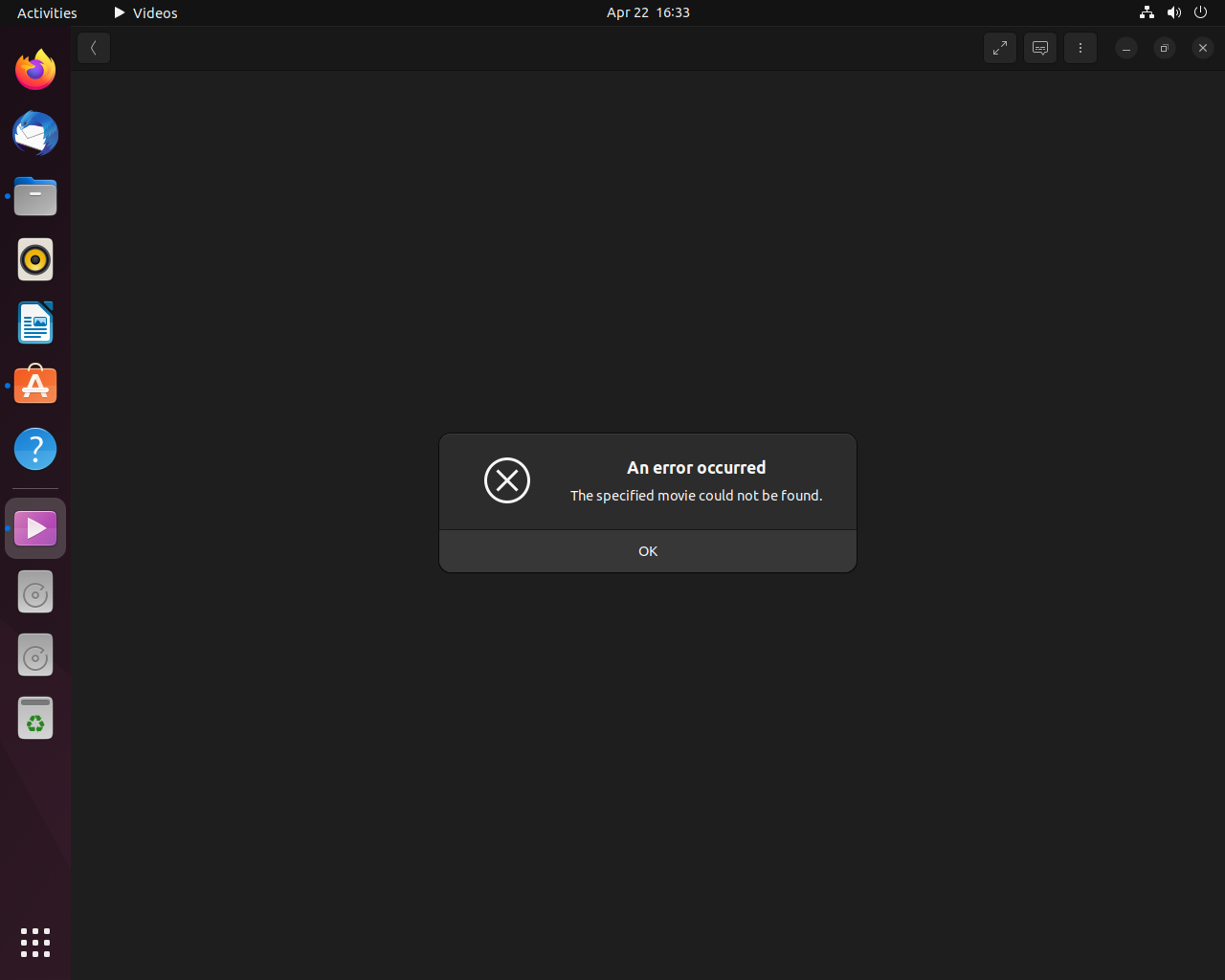Select the Videos player icon in the dock

[x=35, y=528]
